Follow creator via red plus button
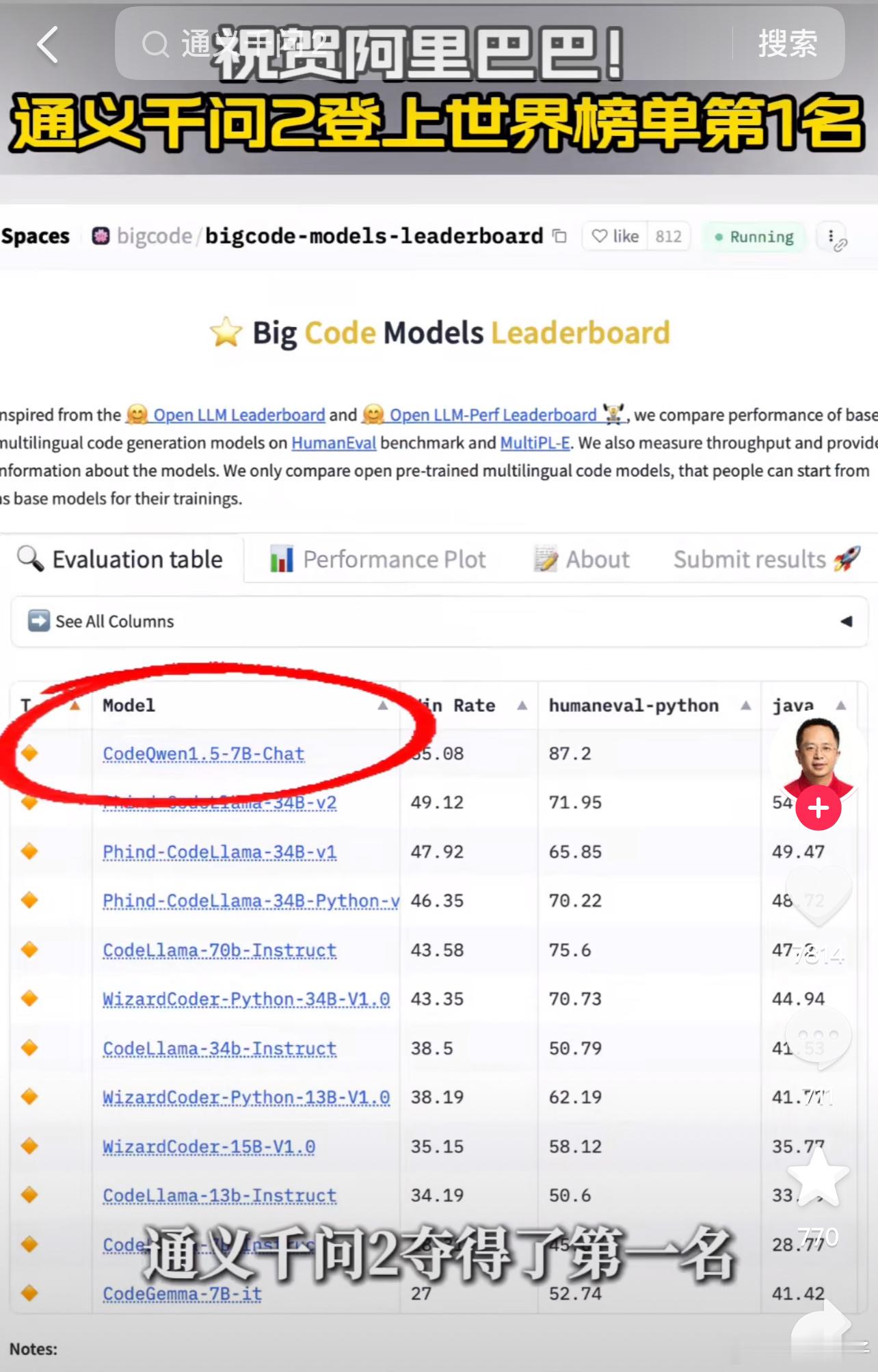Screen dimensions: 878x1372 coord(819,808)
